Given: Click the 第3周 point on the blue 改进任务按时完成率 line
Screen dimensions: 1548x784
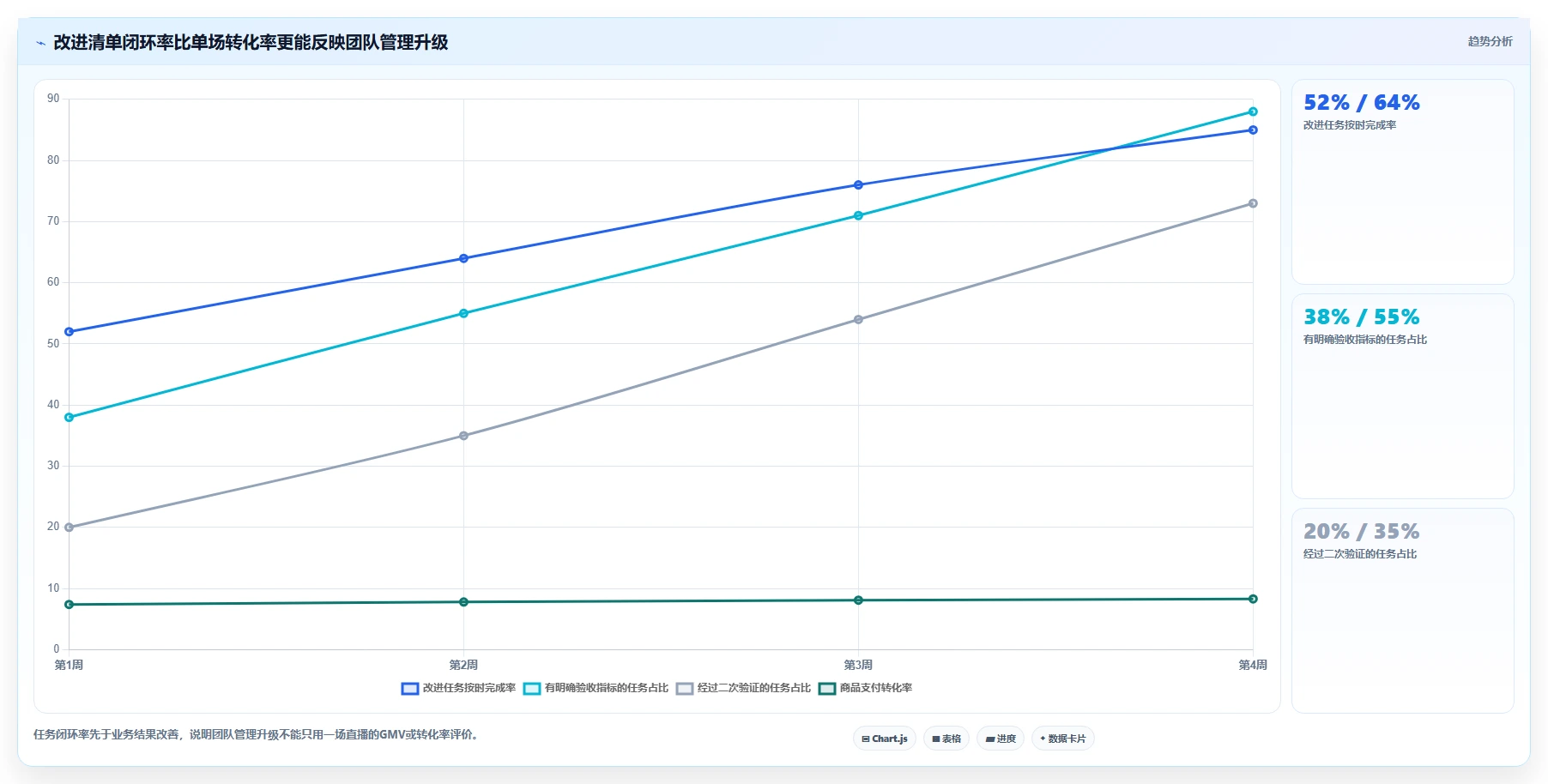Looking at the screenshot, I should (858, 185).
